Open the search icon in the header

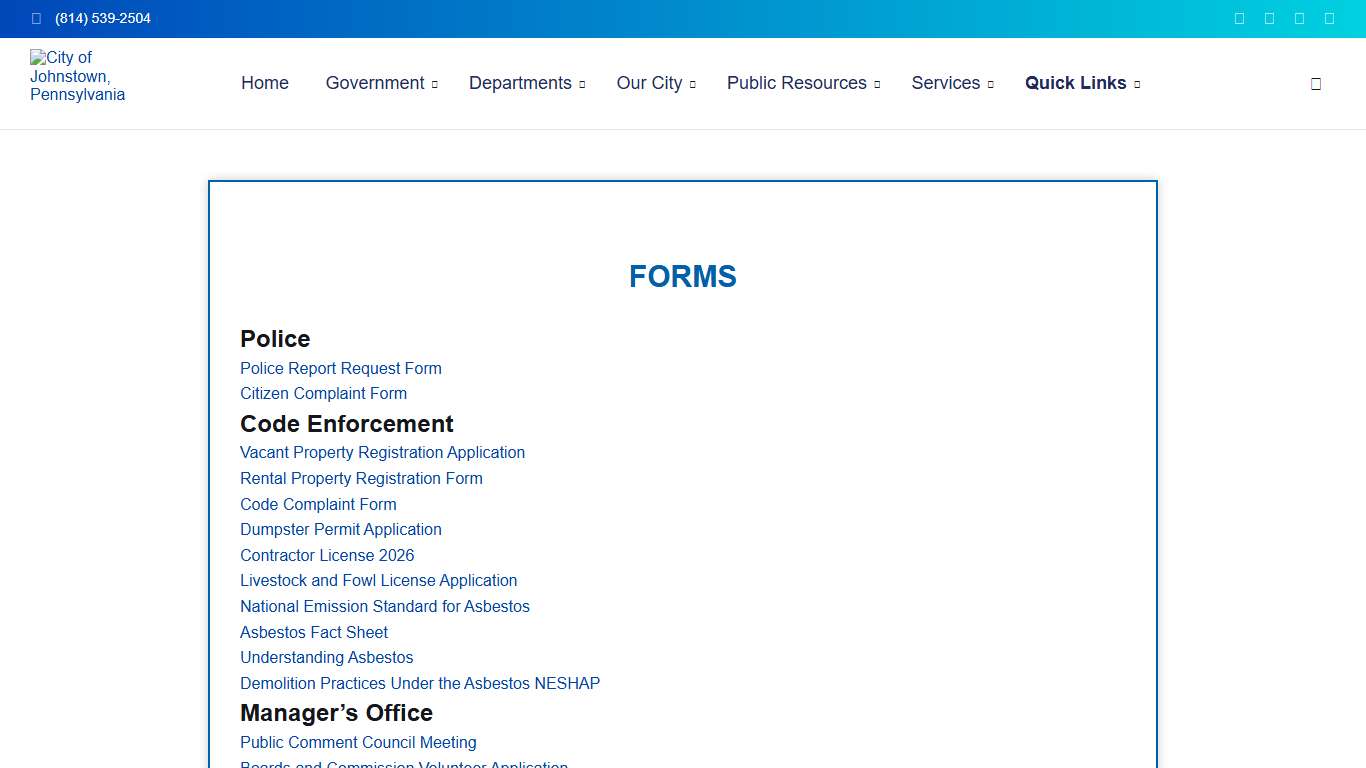point(1315,83)
